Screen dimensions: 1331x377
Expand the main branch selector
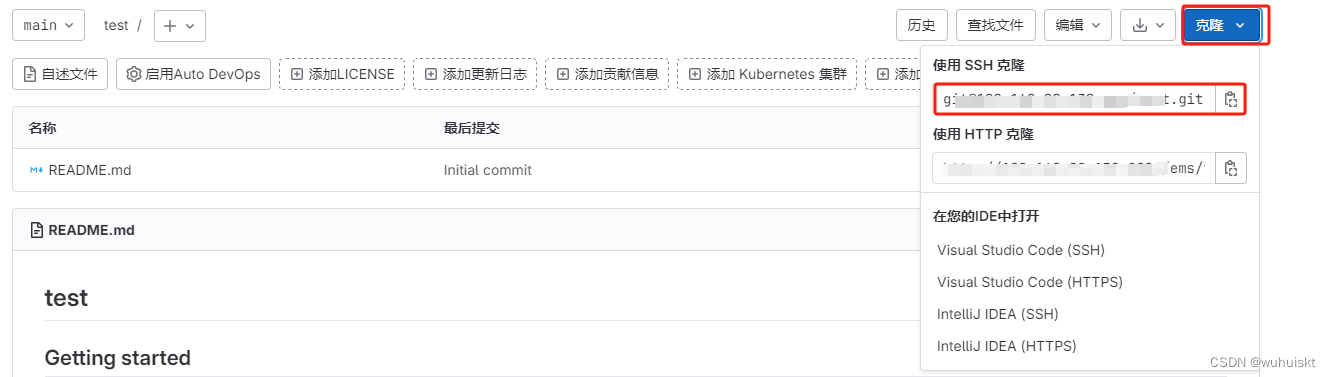(x=49, y=26)
